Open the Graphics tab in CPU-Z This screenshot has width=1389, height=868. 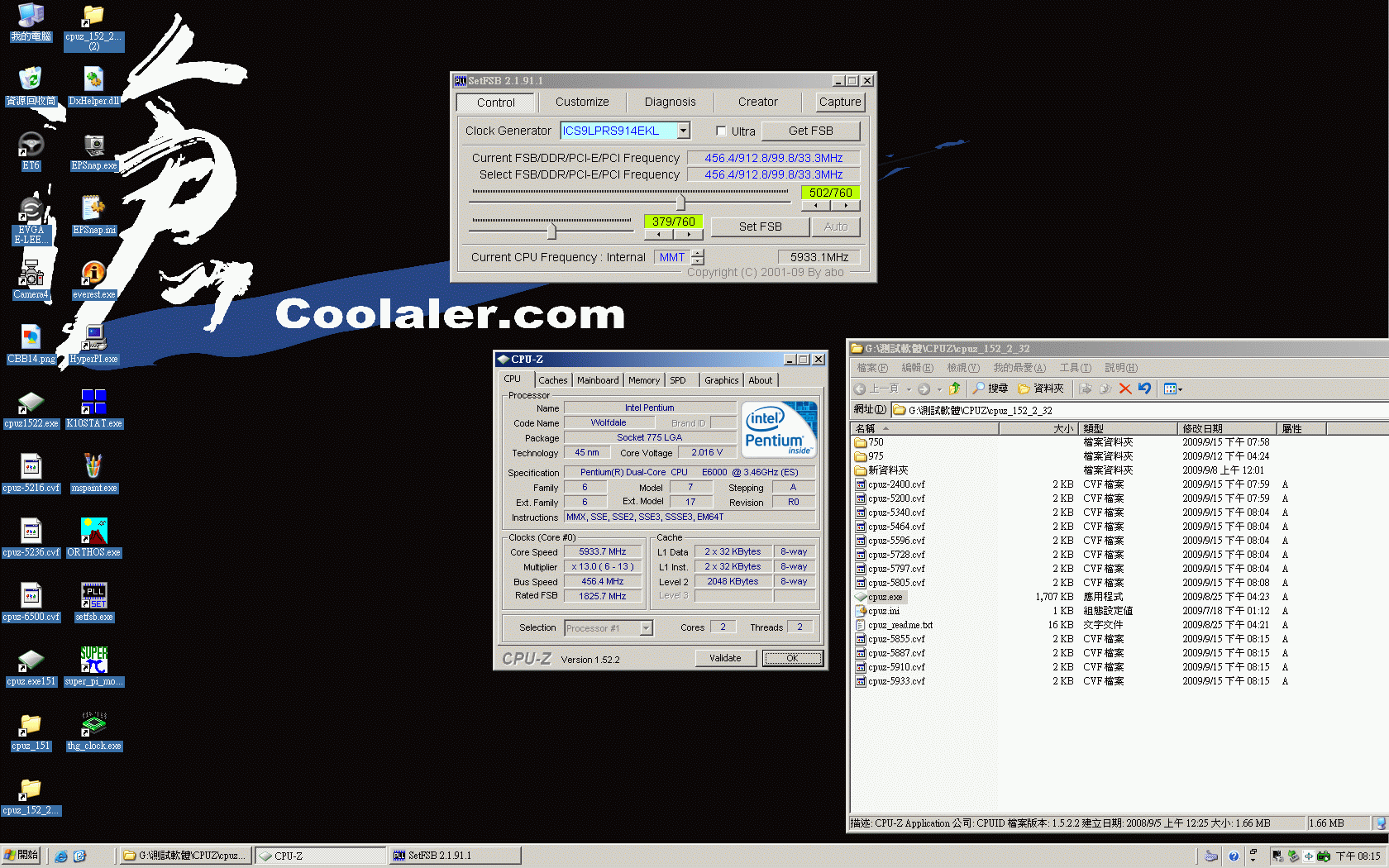[x=722, y=380]
